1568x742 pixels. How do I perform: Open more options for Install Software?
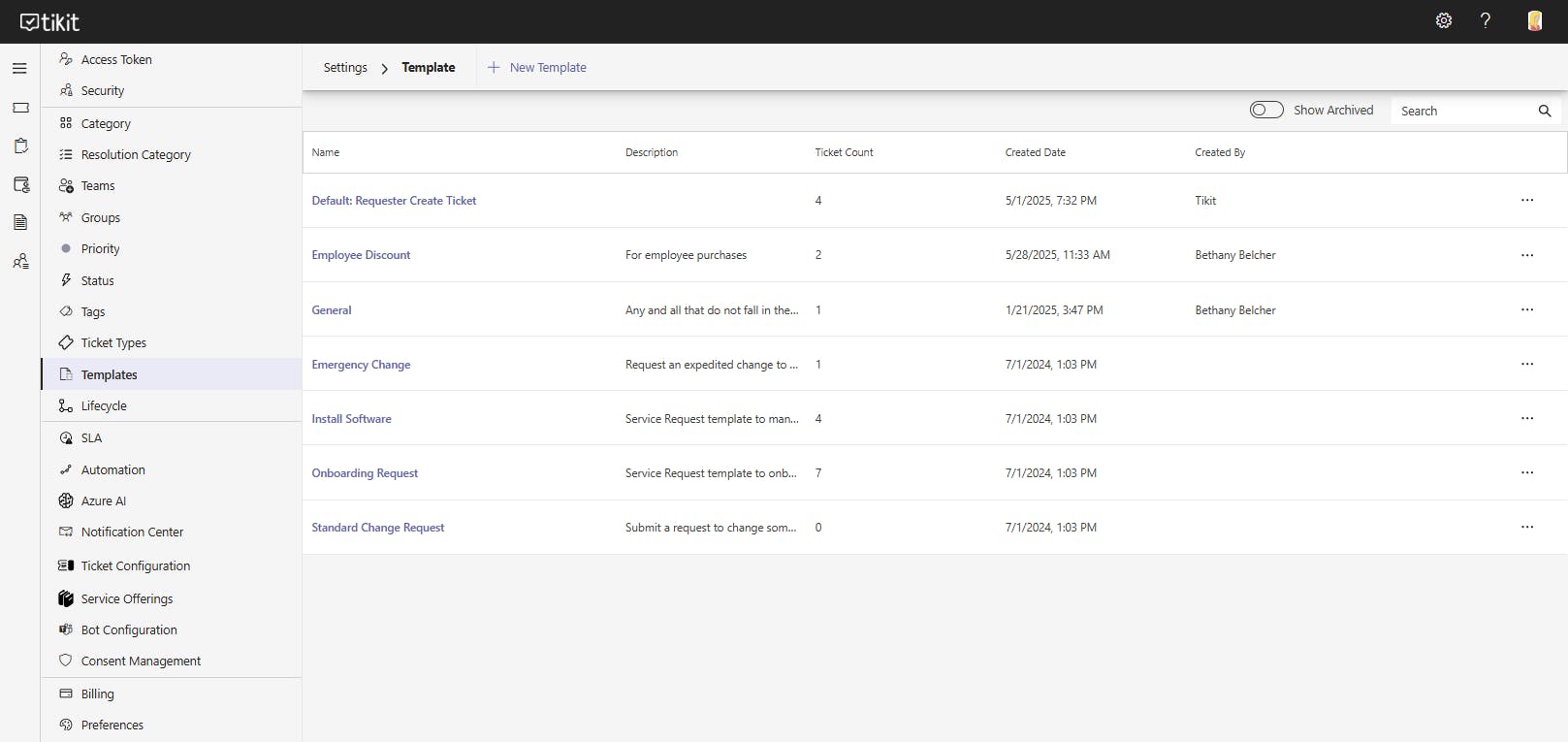click(1527, 419)
